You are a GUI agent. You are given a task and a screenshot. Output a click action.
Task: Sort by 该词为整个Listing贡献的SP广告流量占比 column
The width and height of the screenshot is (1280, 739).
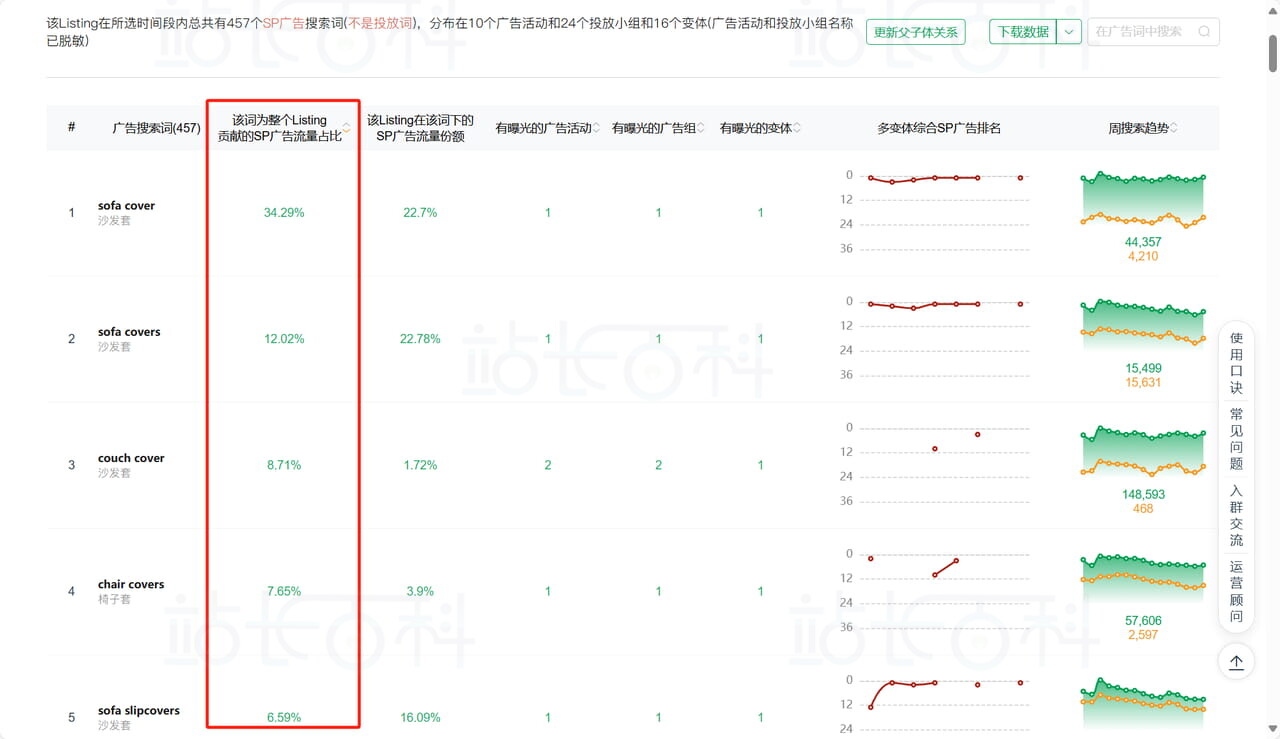(x=347, y=127)
